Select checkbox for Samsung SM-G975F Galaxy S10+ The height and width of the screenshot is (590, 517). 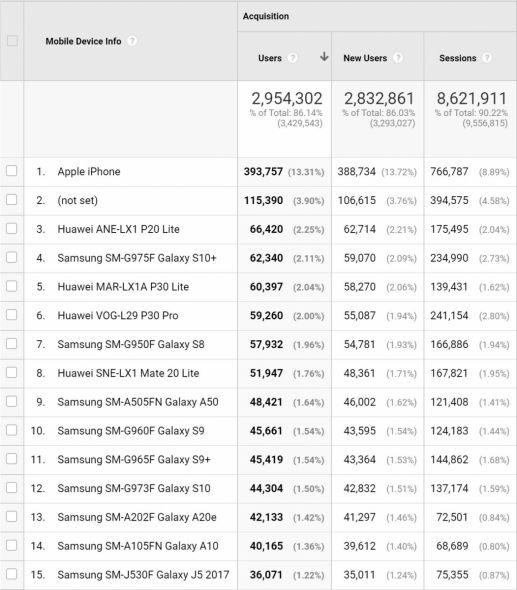(x=12, y=257)
